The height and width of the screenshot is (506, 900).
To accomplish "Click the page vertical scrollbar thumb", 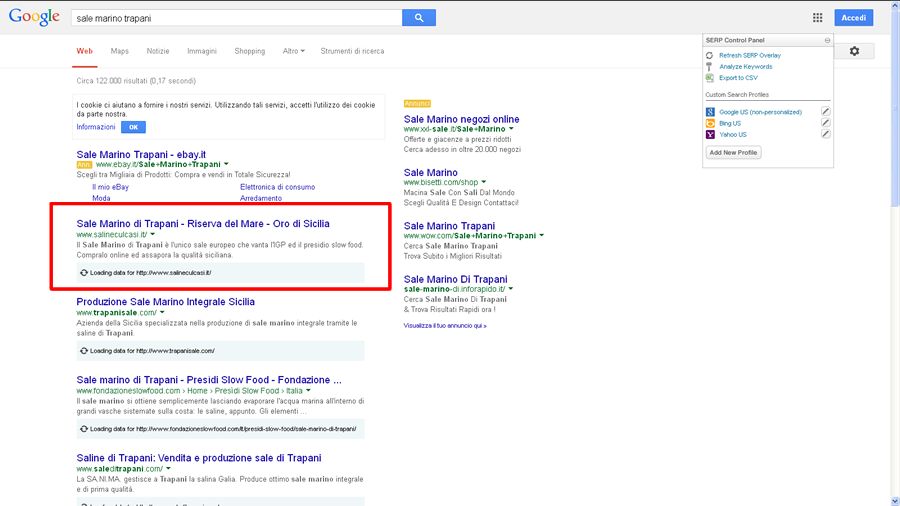I will click(x=895, y=109).
